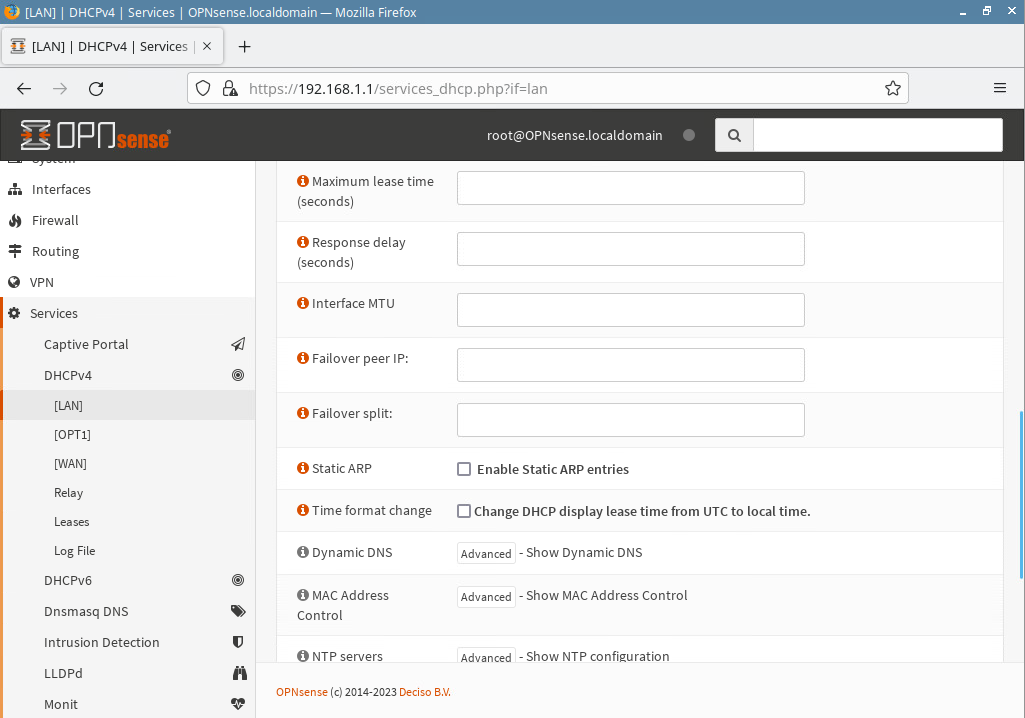The height and width of the screenshot is (718, 1025).
Task: Expand the Firewall sidebar menu
Action: click(55, 220)
